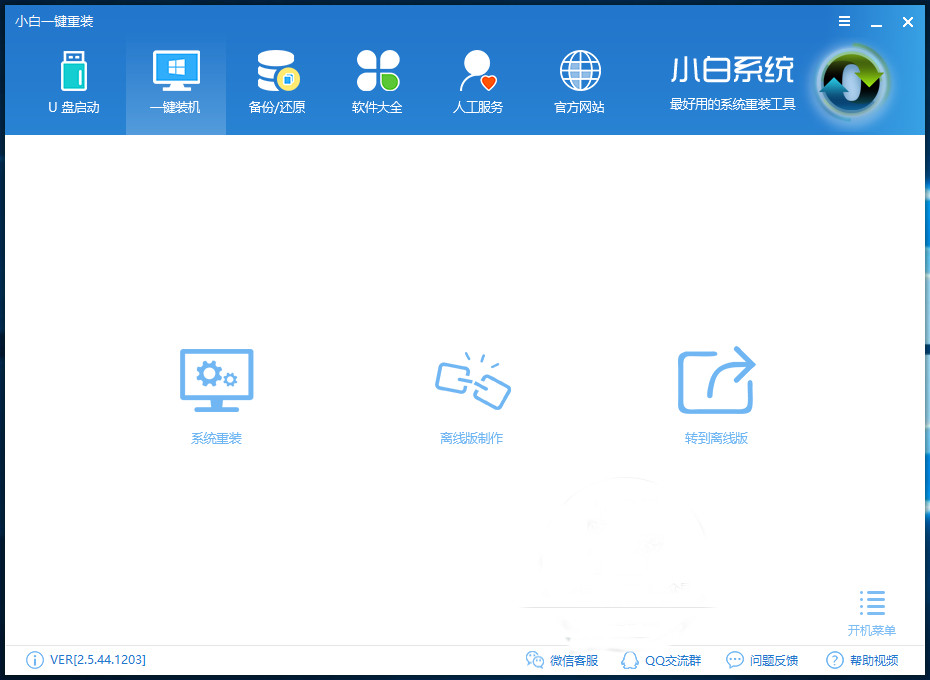Viewport: 930px width, 680px height.
Task: Select the 转到离线版 label
Action: [x=716, y=438]
